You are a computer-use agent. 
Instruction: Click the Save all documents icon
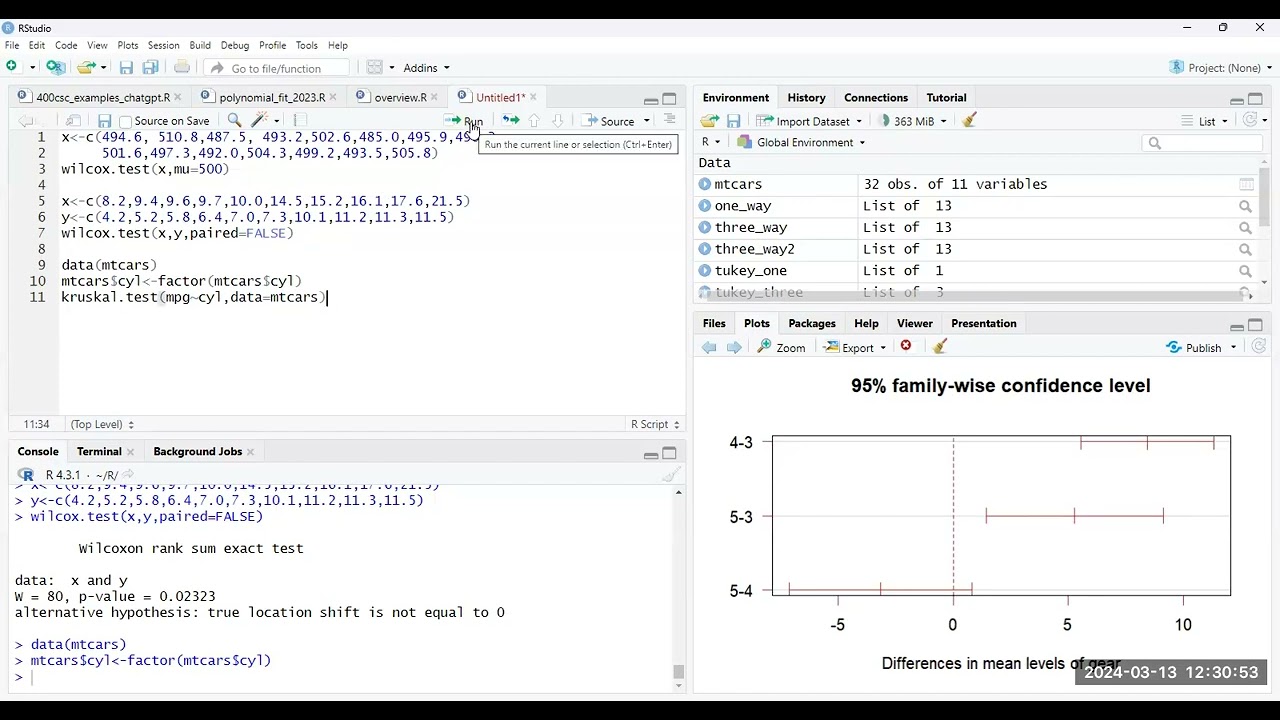click(x=150, y=67)
